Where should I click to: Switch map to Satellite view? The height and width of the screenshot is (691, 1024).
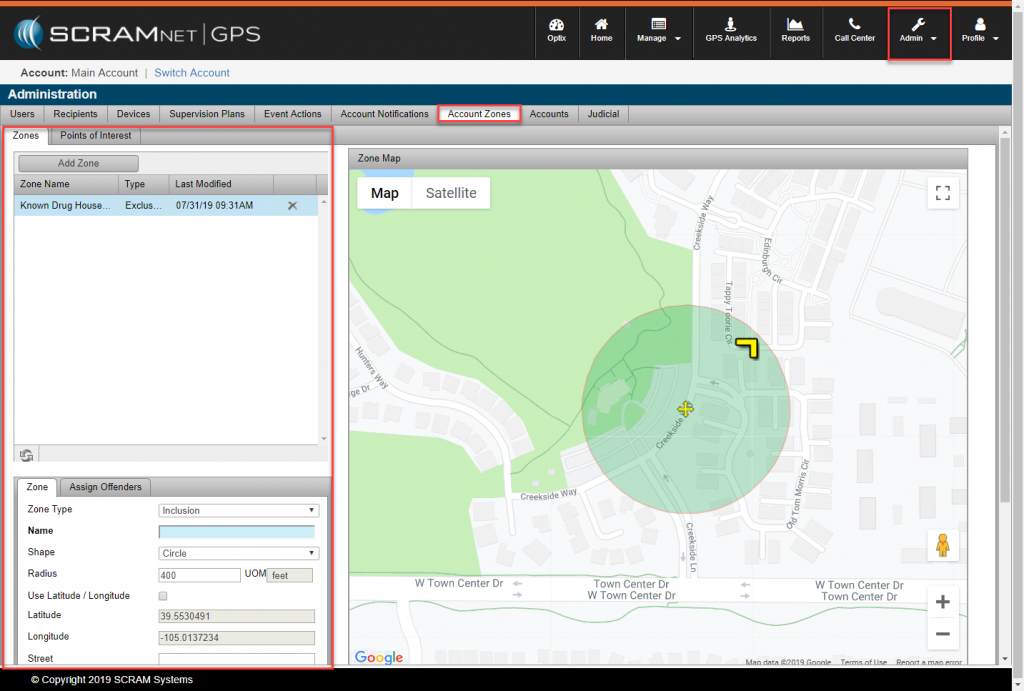point(451,193)
